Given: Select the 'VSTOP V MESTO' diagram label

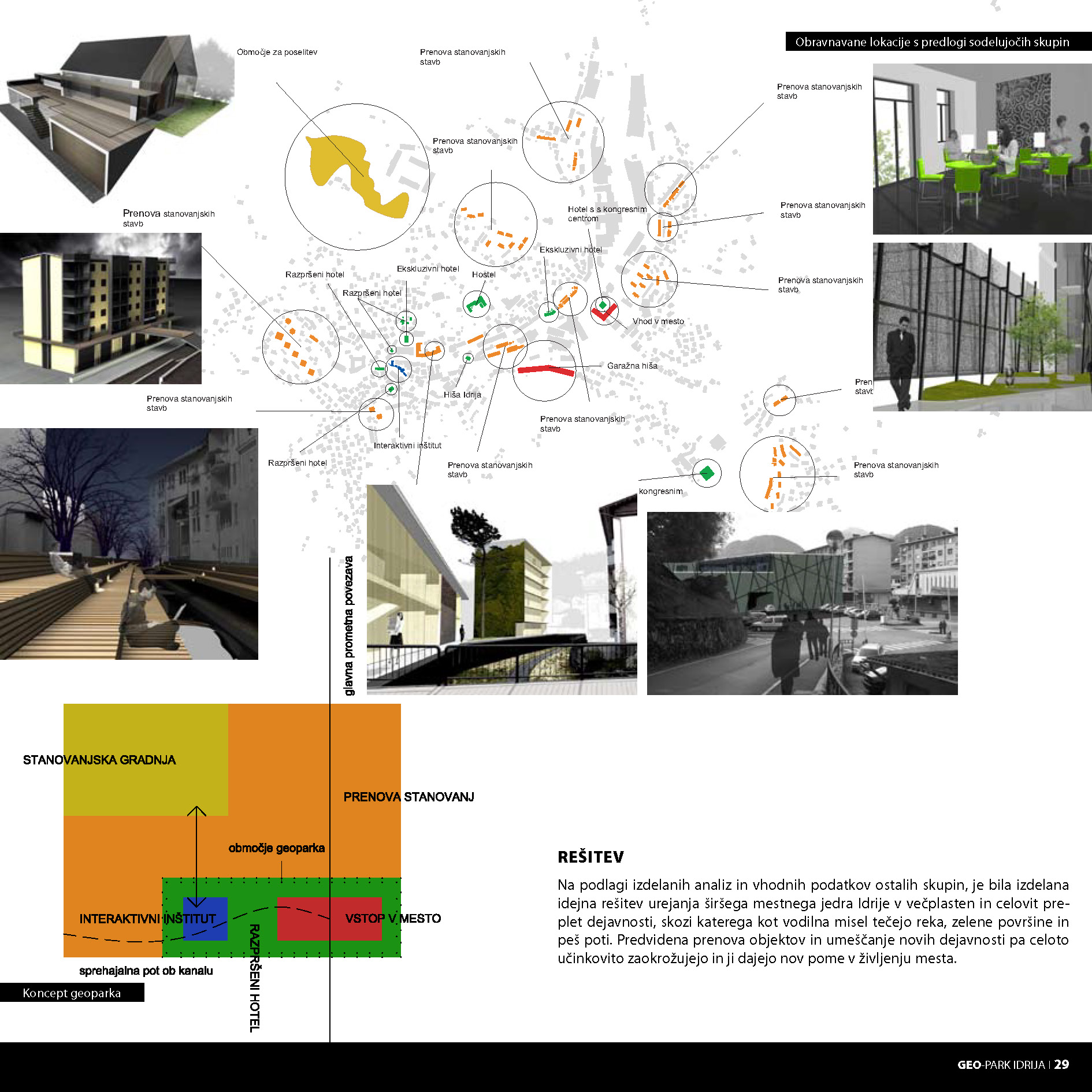Looking at the screenshot, I should point(393,918).
